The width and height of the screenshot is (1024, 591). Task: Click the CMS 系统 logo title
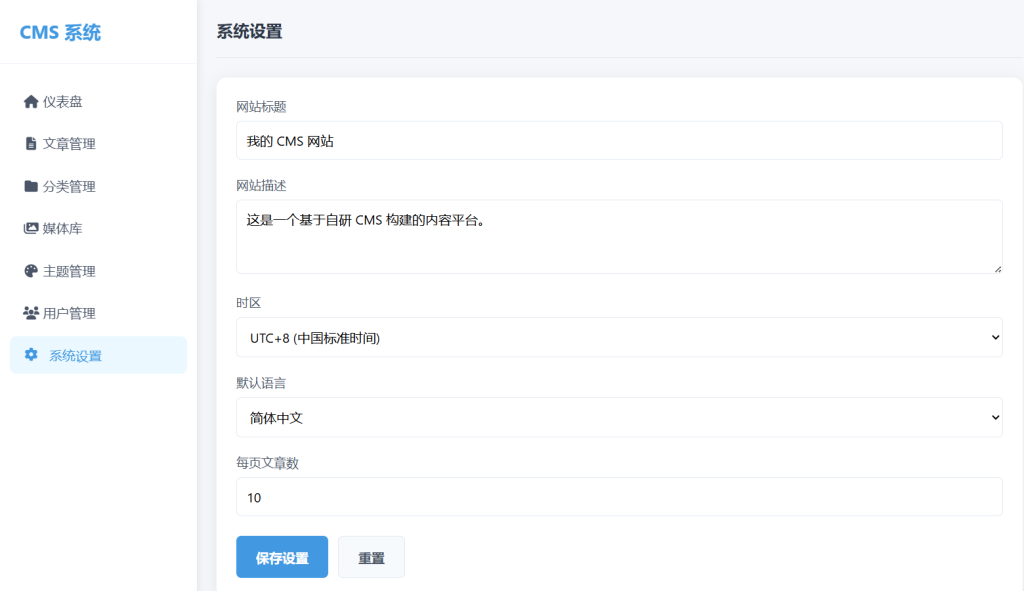(x=60, y=33)
